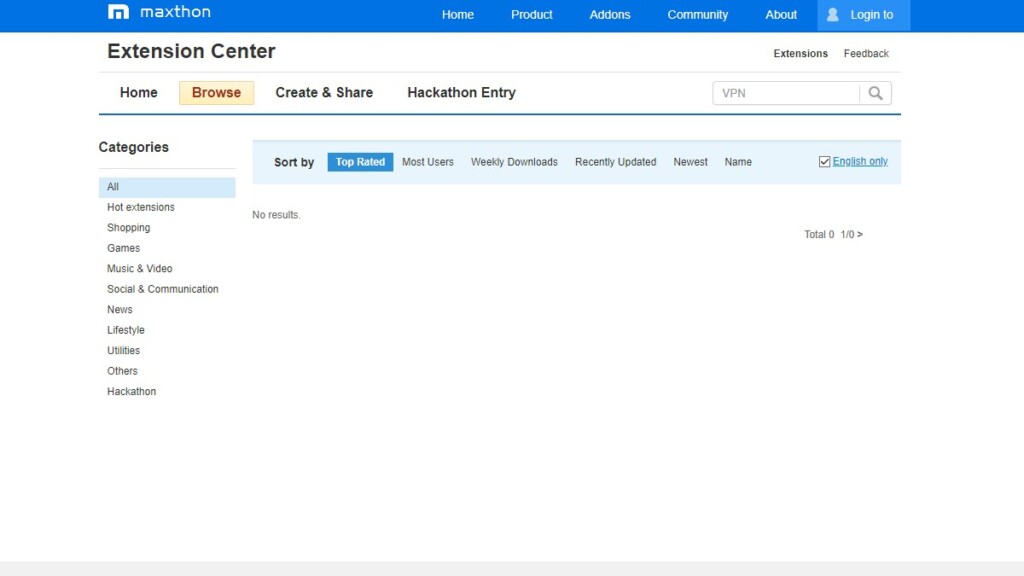The image size is (1024, 576).
Task: Select the Browse tab
Action: click(216, 93)
